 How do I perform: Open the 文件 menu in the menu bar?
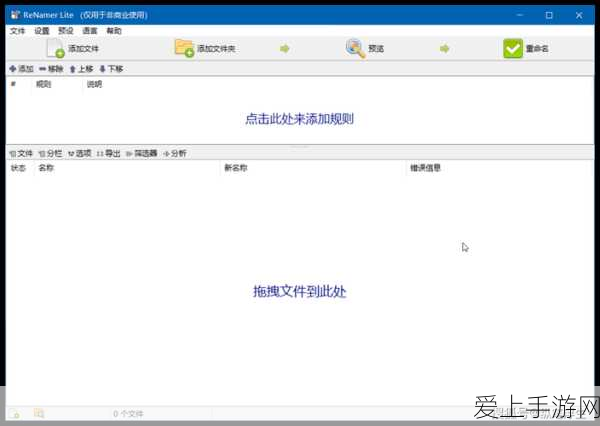tap(17, 31)
